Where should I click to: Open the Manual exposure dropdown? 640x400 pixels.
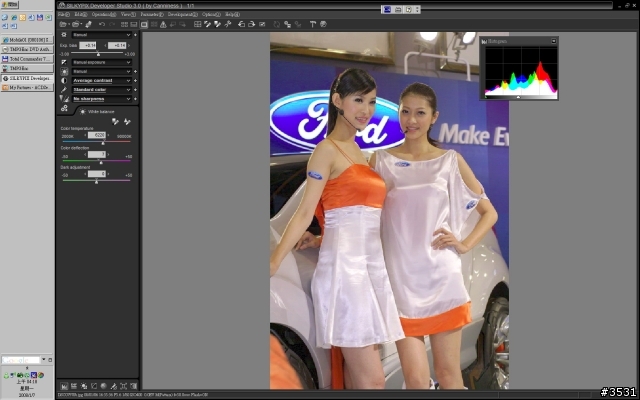point(102,62)
